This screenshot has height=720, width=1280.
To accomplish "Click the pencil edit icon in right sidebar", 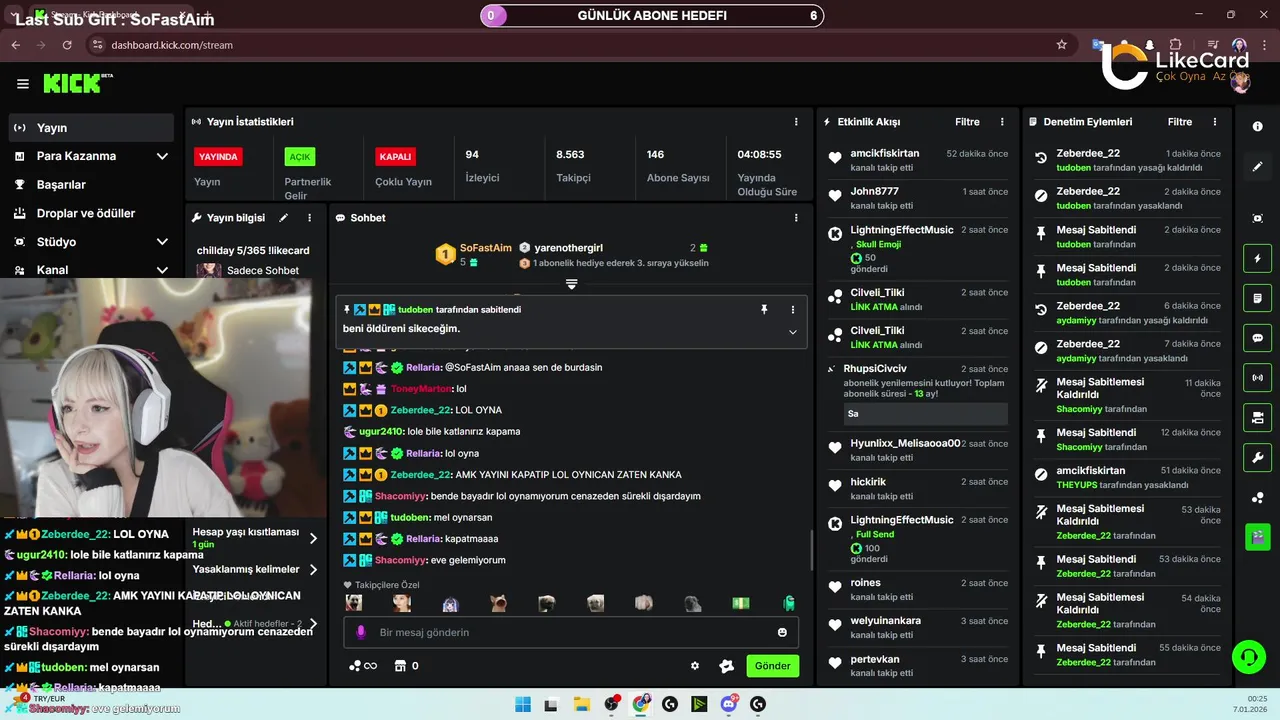I will (x=1257, y=167).
